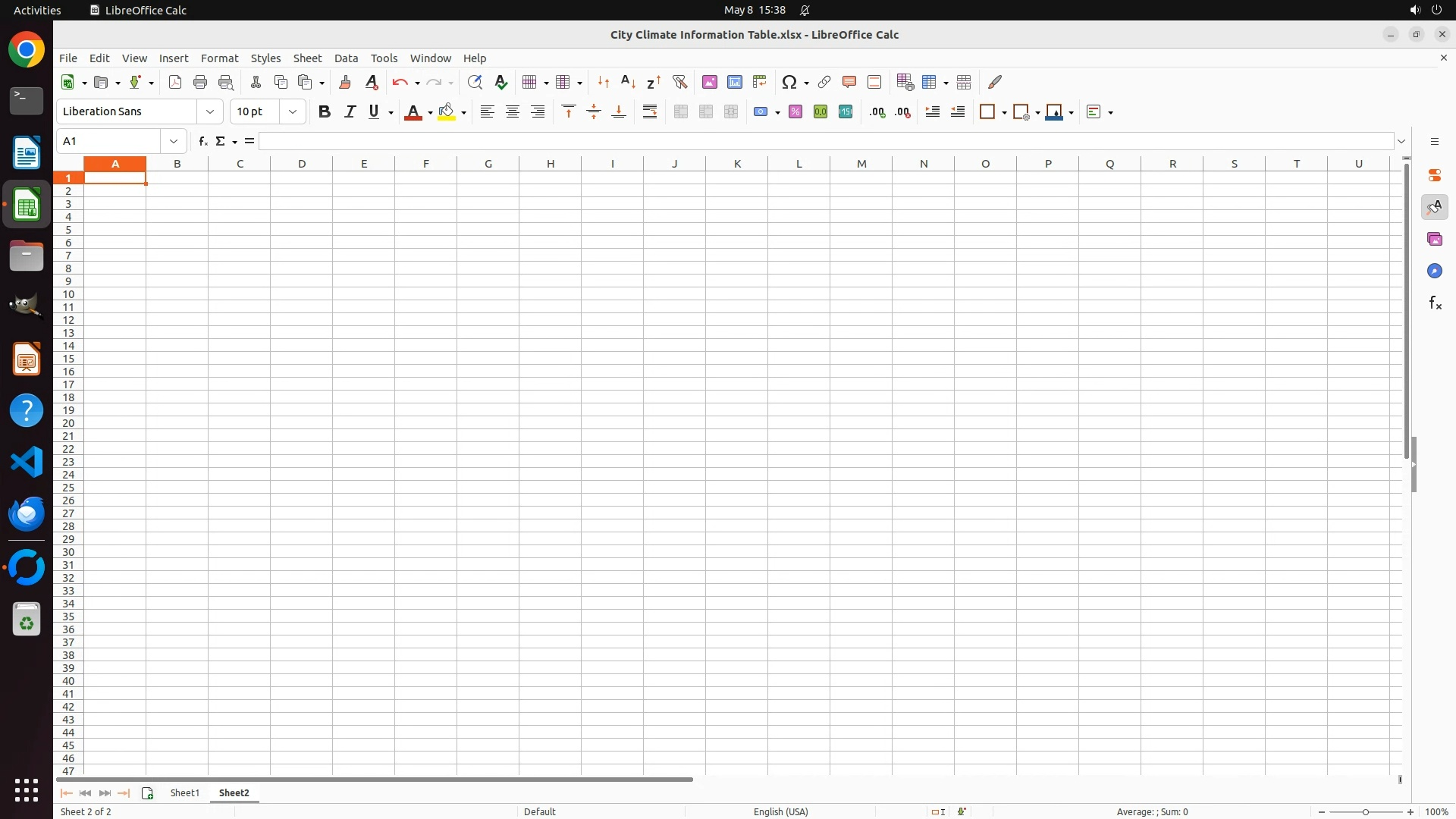The height and width of the screenshot is (819, 1456).
Task: Insert a chart using toolbar icon
Action: tap(734, 82)
